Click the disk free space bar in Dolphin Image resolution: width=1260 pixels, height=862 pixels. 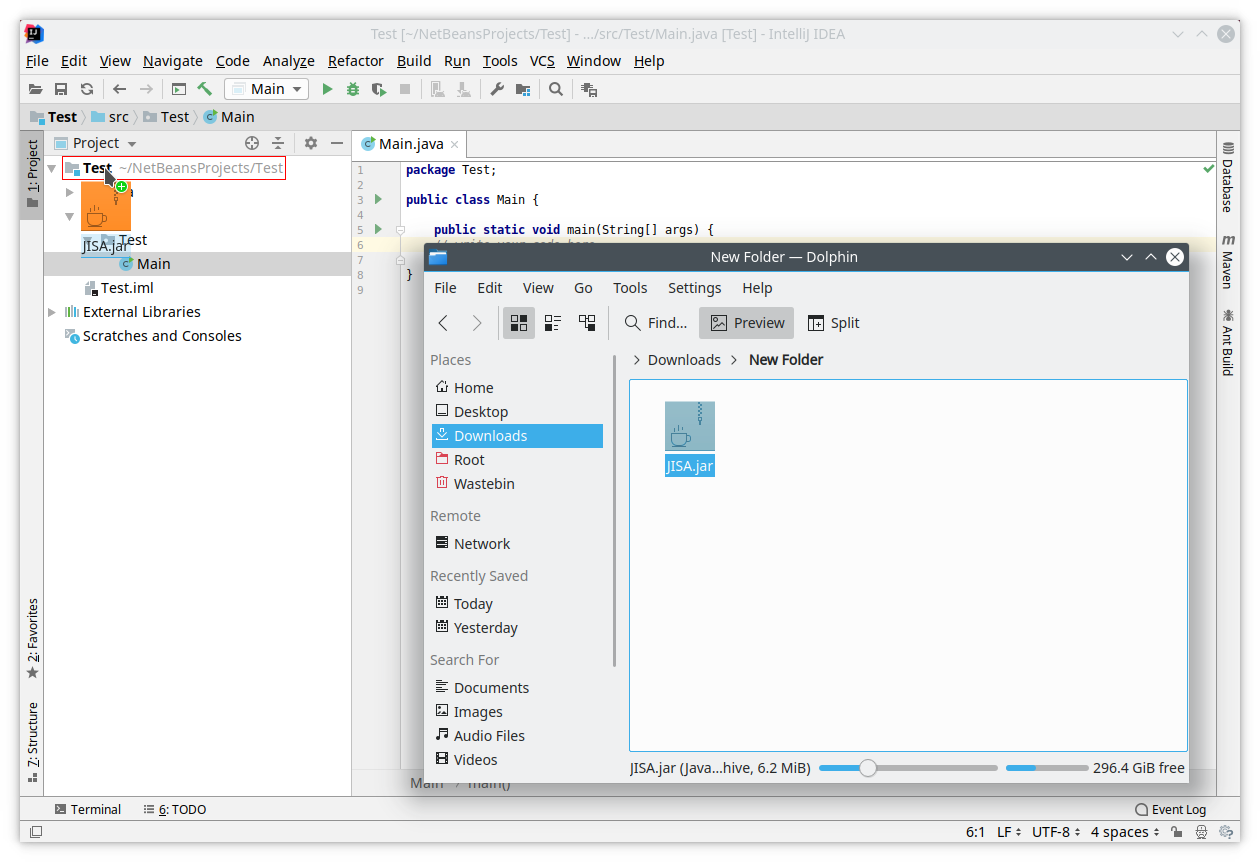click(x=1047, y=768)
